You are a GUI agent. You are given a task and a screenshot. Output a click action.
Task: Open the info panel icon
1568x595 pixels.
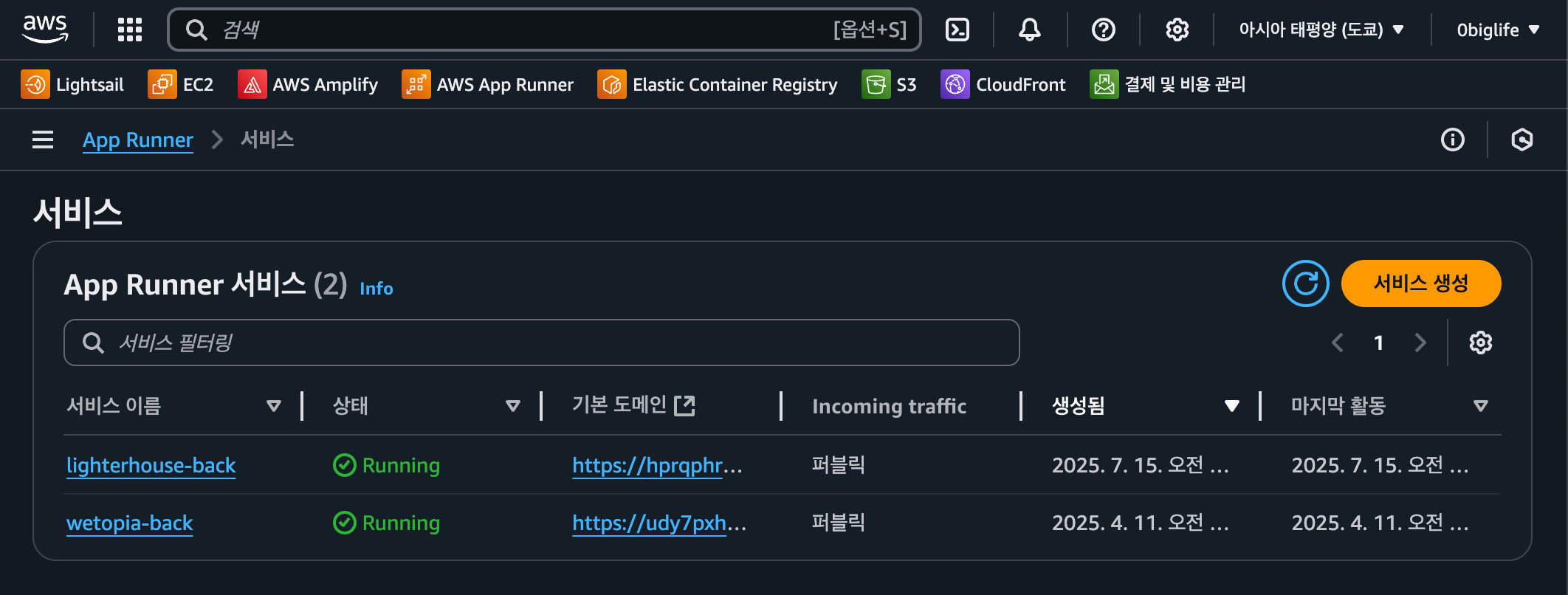click(1453, 140)
